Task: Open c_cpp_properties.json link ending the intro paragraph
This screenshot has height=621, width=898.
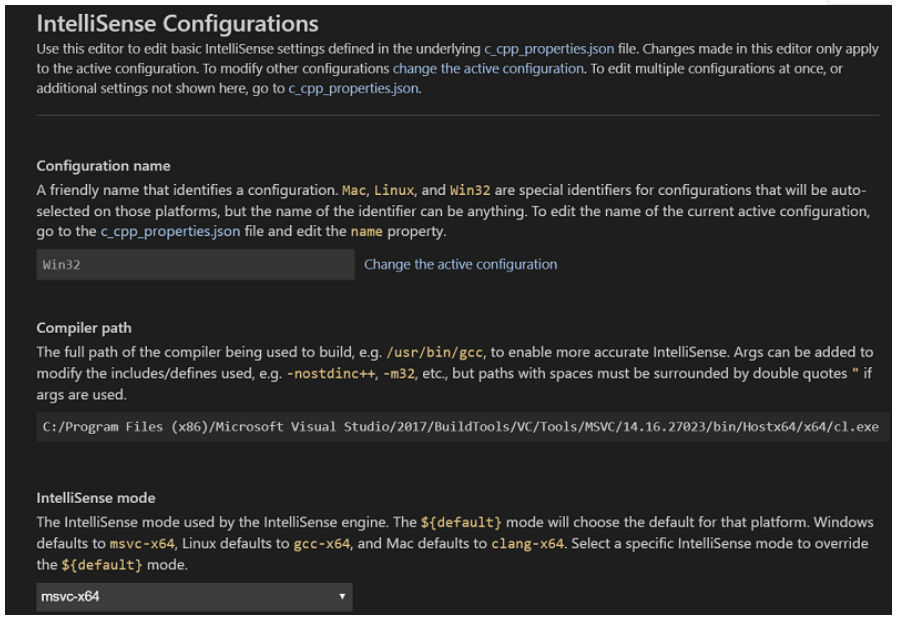Action: (354, 88)
